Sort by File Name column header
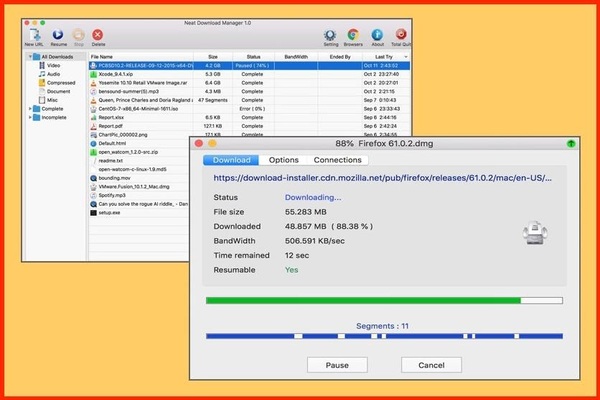 tap(141, 57)
